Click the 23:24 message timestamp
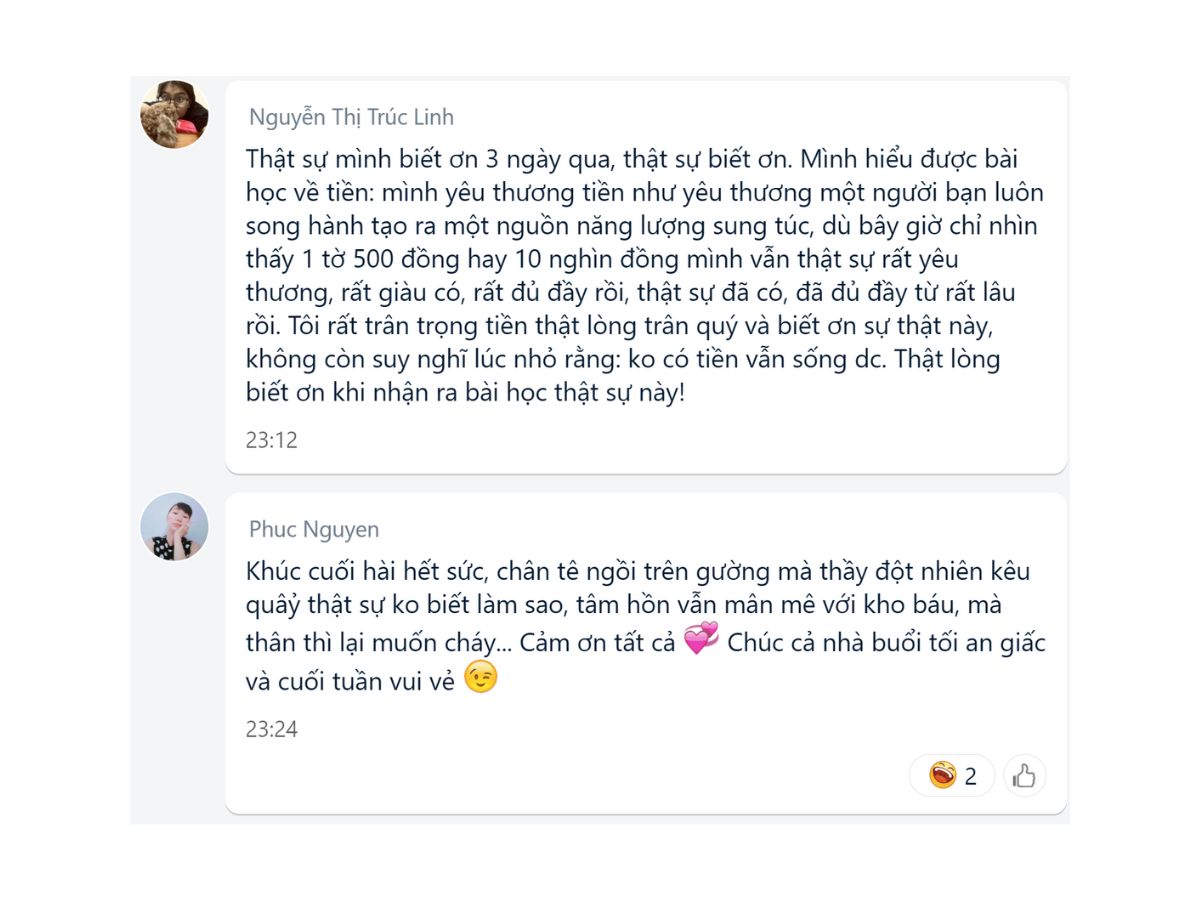Viewport: 1200px width, 900px height. [272, 729]
